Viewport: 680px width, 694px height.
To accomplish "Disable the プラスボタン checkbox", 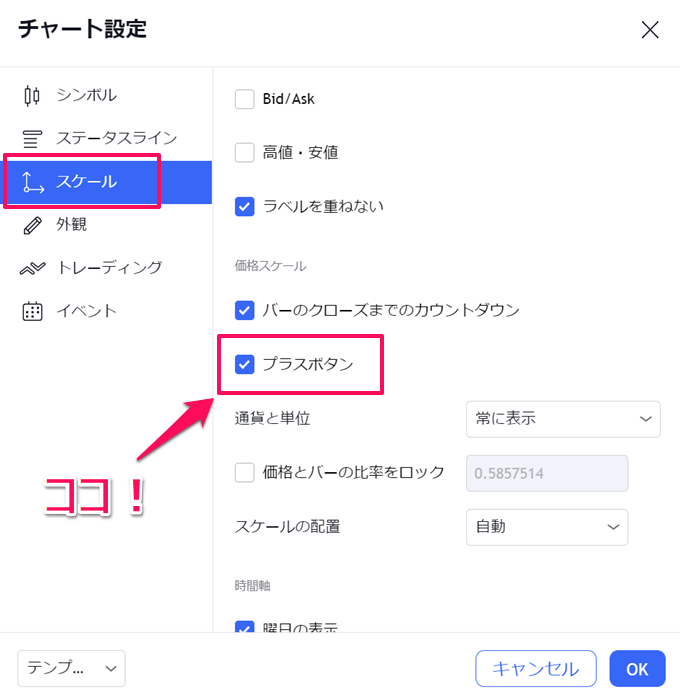I will 244,364.
